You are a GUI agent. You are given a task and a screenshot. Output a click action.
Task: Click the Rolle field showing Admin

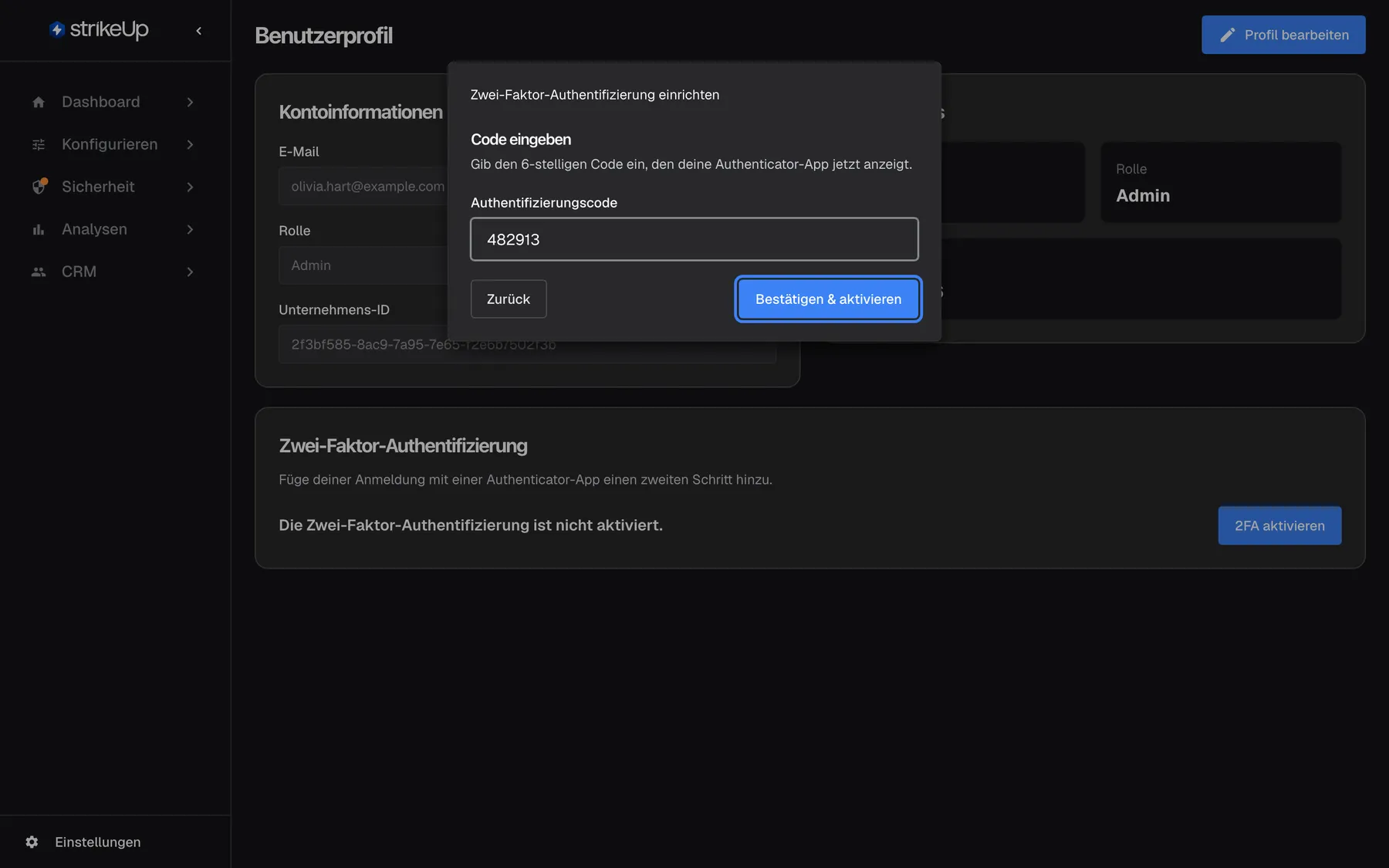point(363,265)
